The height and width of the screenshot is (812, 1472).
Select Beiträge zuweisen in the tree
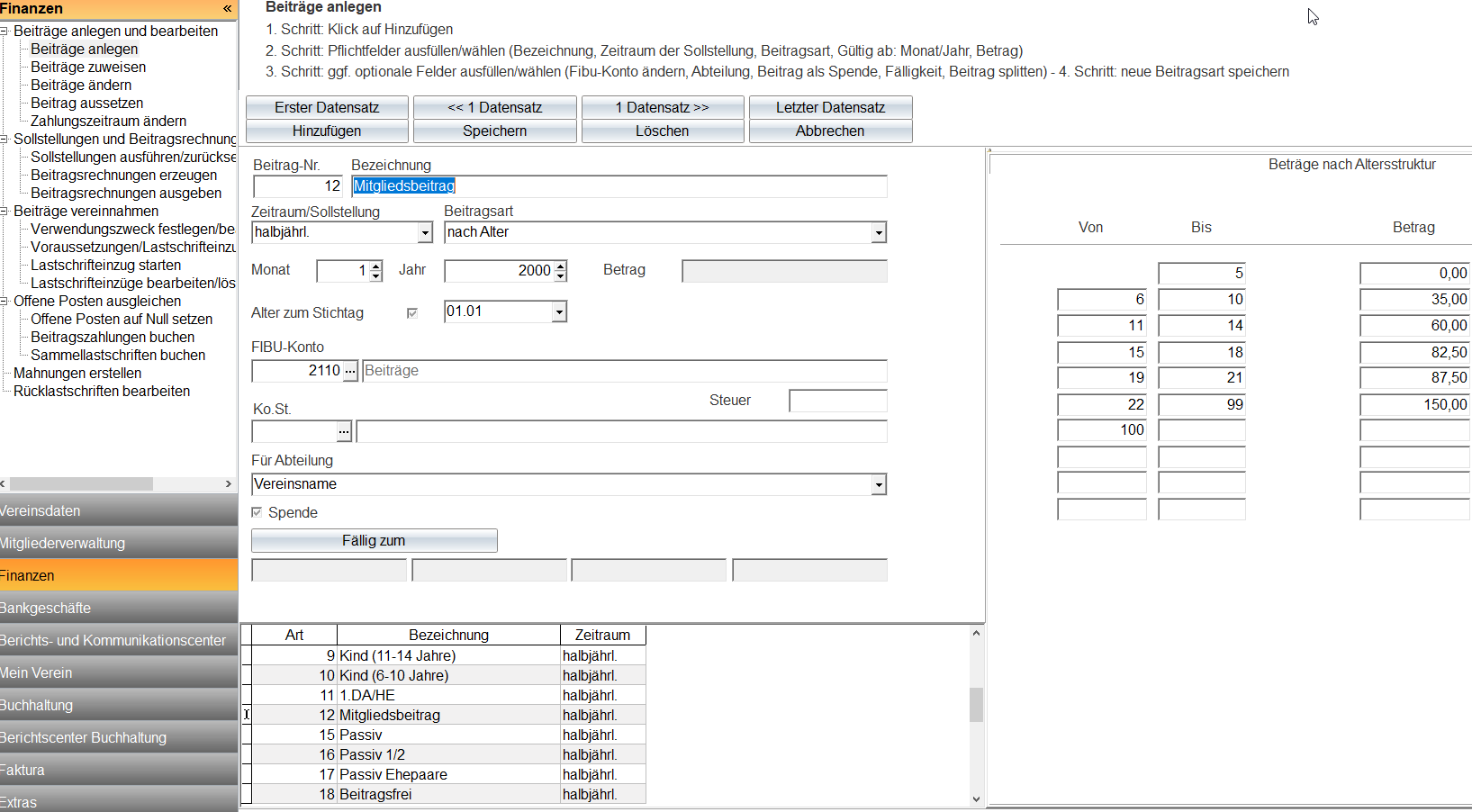point(87,68)
